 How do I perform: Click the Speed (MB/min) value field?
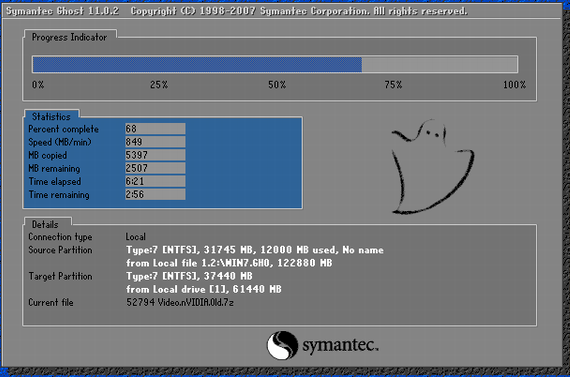[155, 142]
